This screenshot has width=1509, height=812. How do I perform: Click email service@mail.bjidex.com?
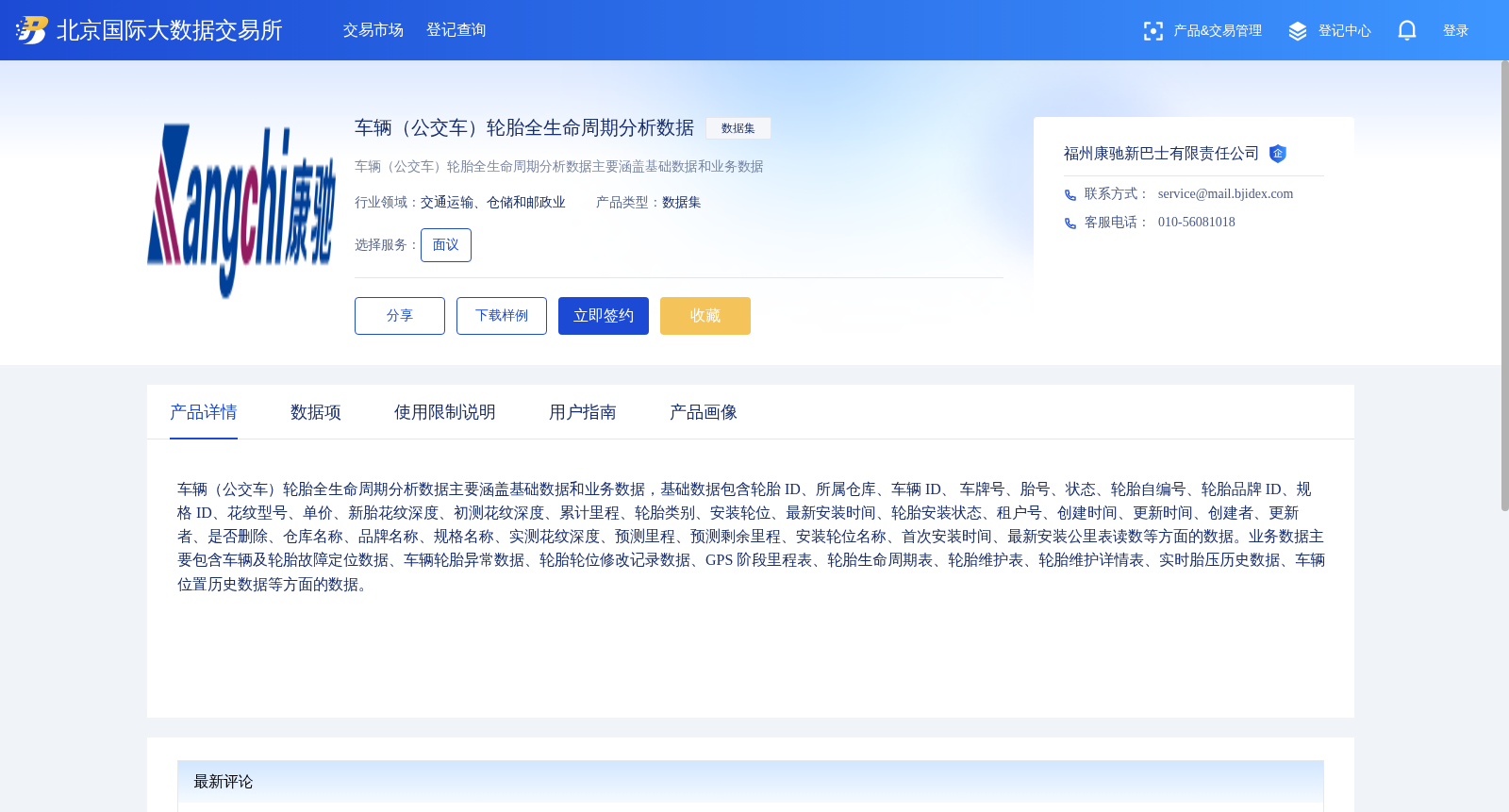click(1225, 194)
